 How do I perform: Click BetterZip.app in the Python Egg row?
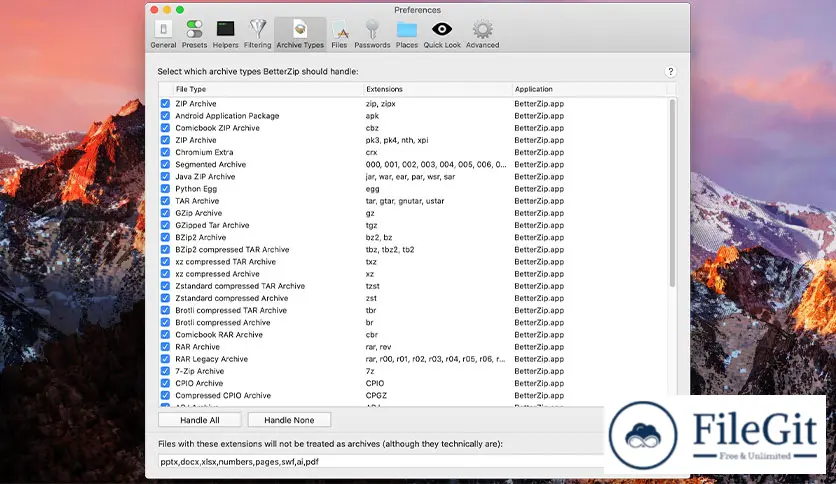point(539,189)
